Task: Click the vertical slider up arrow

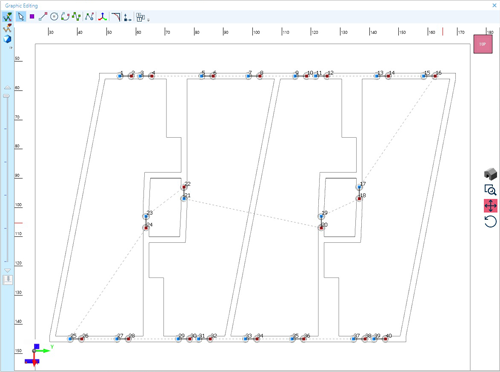Action: click(x=7, y=88)
